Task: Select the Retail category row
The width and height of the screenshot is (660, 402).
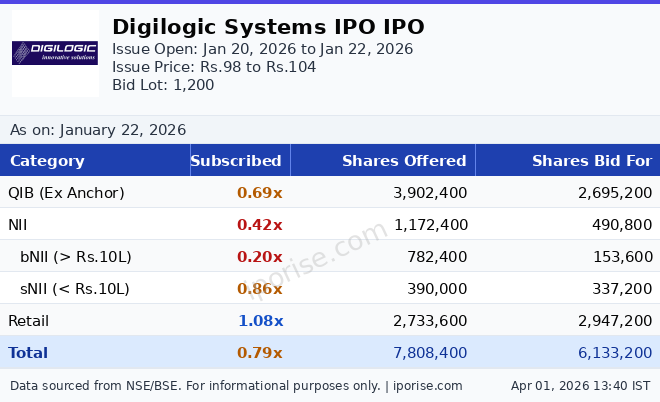Action: tap(29, 321)
